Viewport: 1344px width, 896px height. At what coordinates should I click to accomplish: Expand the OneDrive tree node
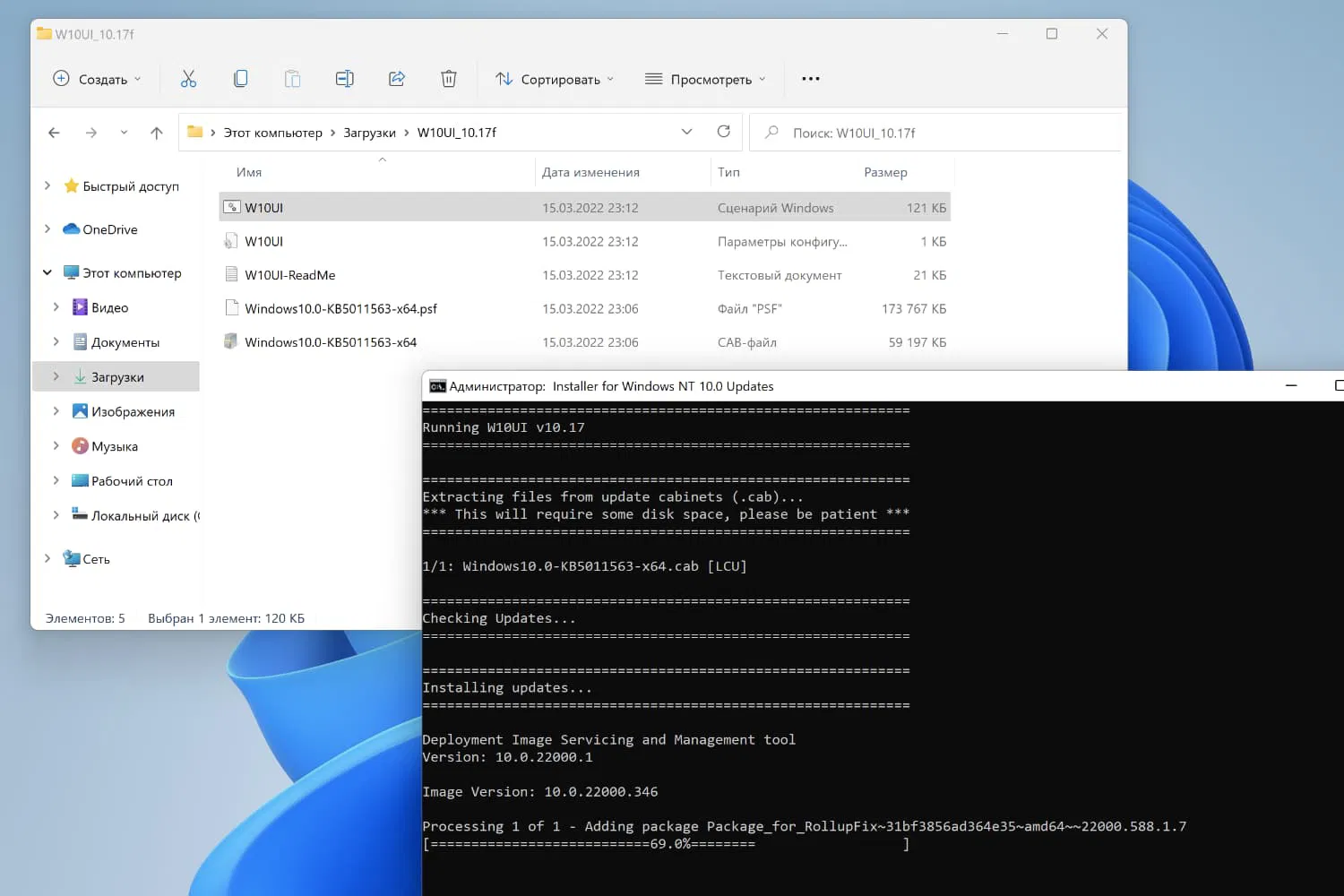[47, 228]
